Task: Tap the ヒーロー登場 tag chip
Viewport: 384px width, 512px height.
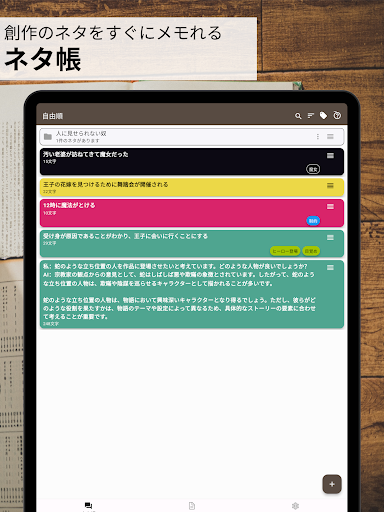Action: [x=285, y=251]
